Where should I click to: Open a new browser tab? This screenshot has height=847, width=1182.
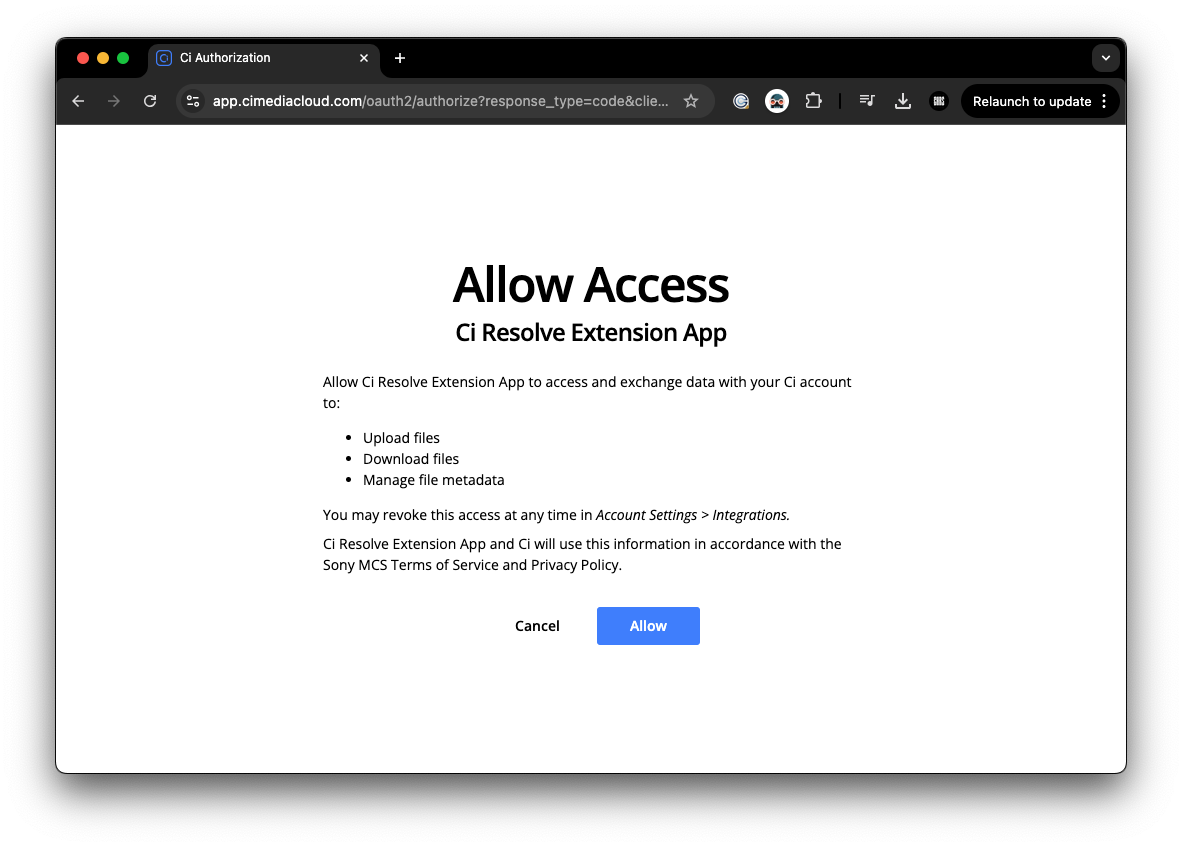tap(400, 58)
